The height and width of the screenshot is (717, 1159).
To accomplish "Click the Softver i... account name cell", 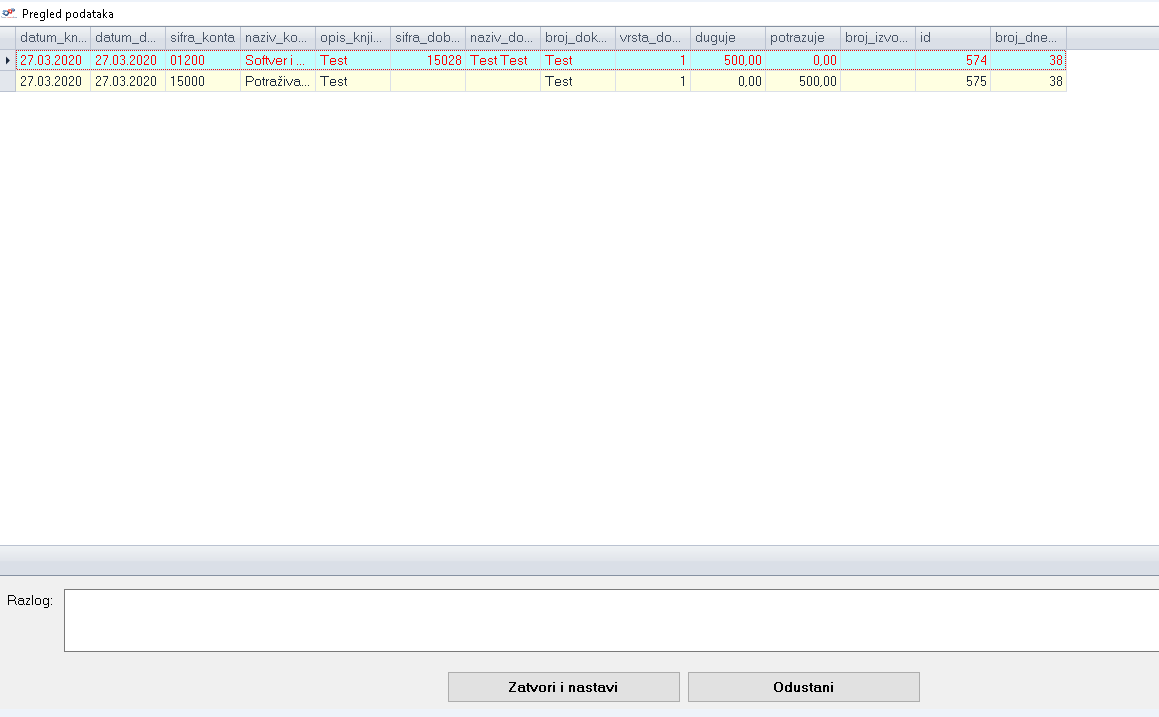I will tap(277, 61).
